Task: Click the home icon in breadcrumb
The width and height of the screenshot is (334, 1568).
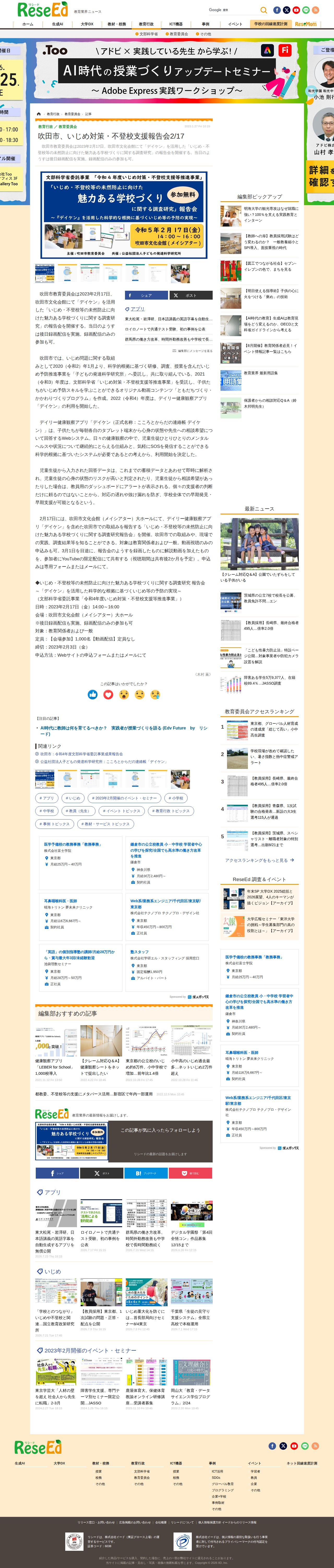Action: [x=39, y=114]
